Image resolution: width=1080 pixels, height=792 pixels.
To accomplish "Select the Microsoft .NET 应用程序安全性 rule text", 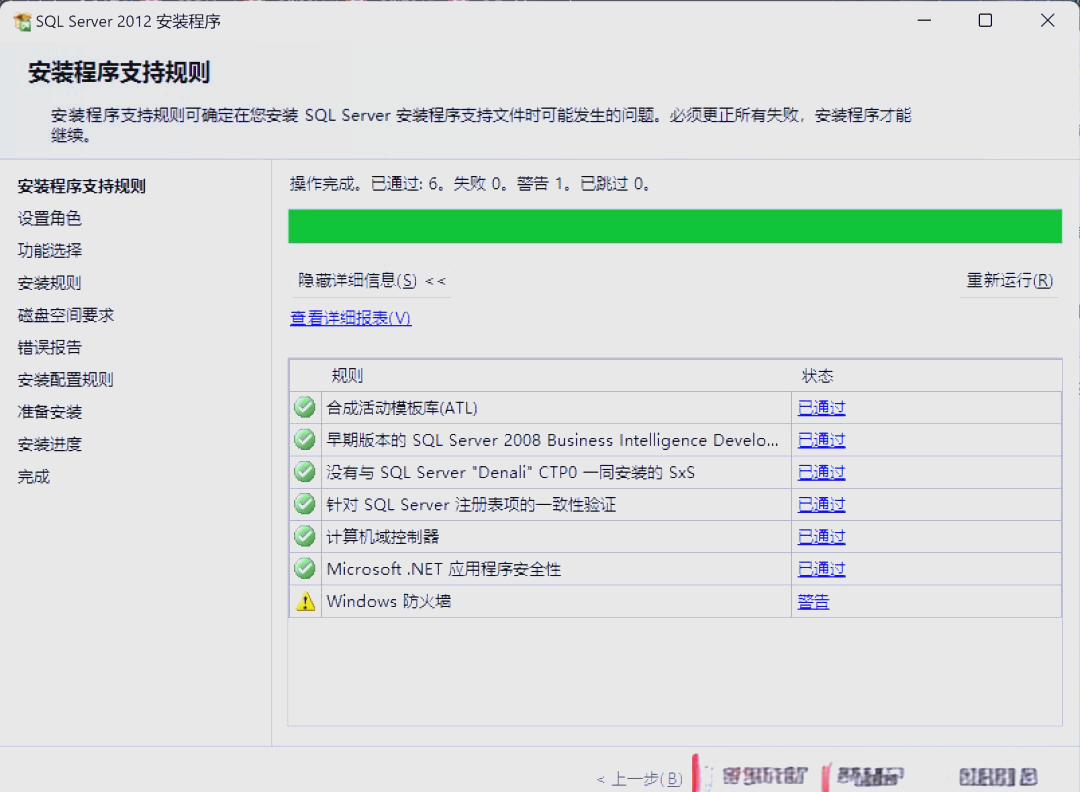I will (x=444, y=569).
